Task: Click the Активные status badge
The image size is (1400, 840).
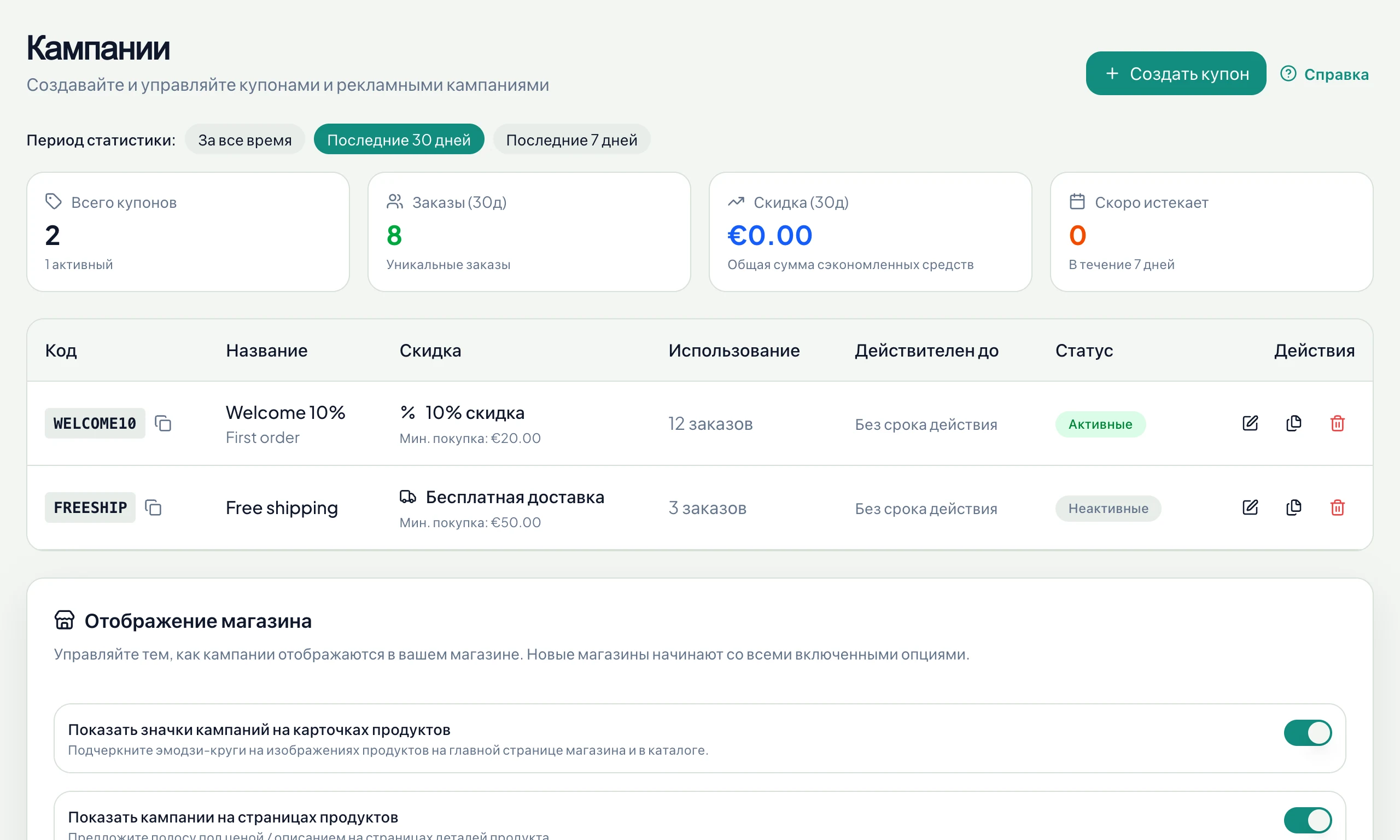Action: point(1100,424)
